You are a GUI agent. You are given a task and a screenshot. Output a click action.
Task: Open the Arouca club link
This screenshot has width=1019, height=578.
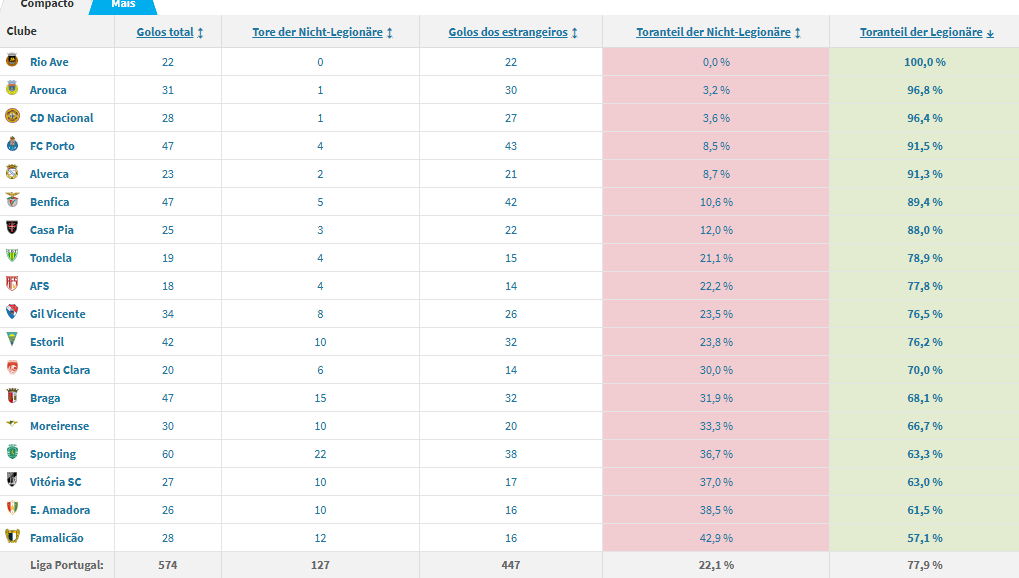click(x=48, y=90)
